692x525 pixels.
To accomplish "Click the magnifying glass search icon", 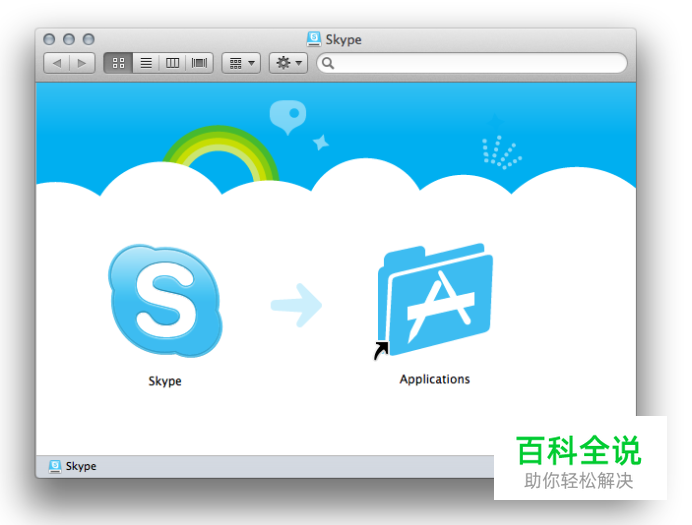I will 328,63.
